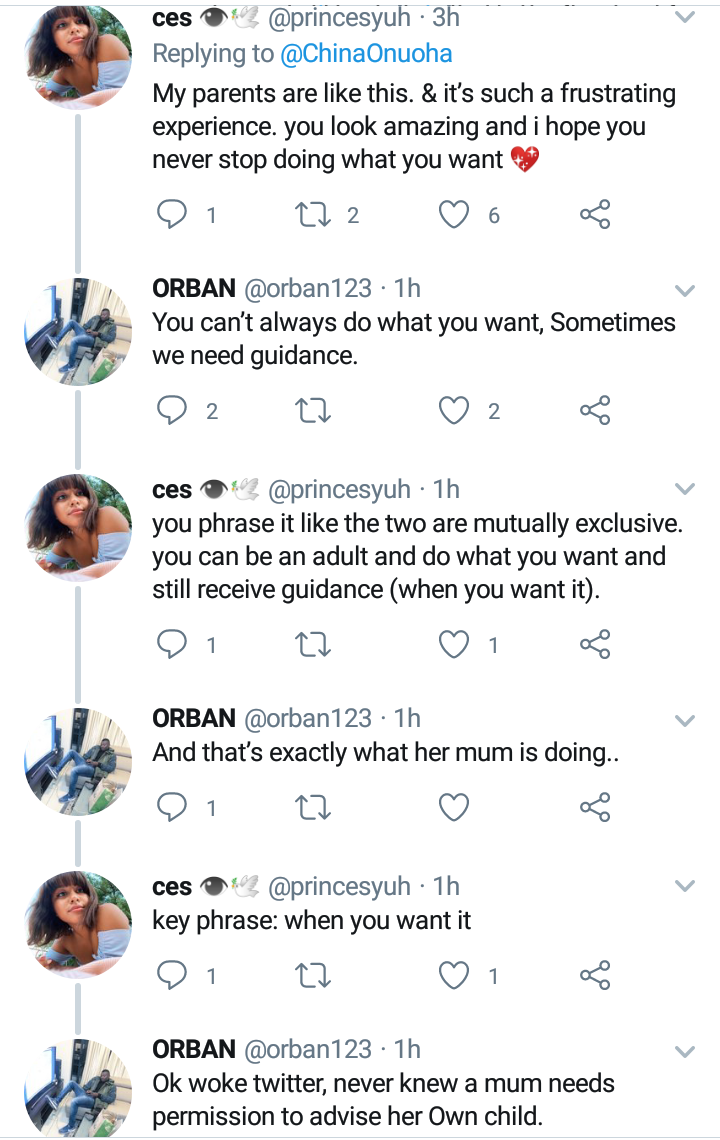Select the retweet icon on ces's mutually exclusive tweet

[x=315, y=644]
